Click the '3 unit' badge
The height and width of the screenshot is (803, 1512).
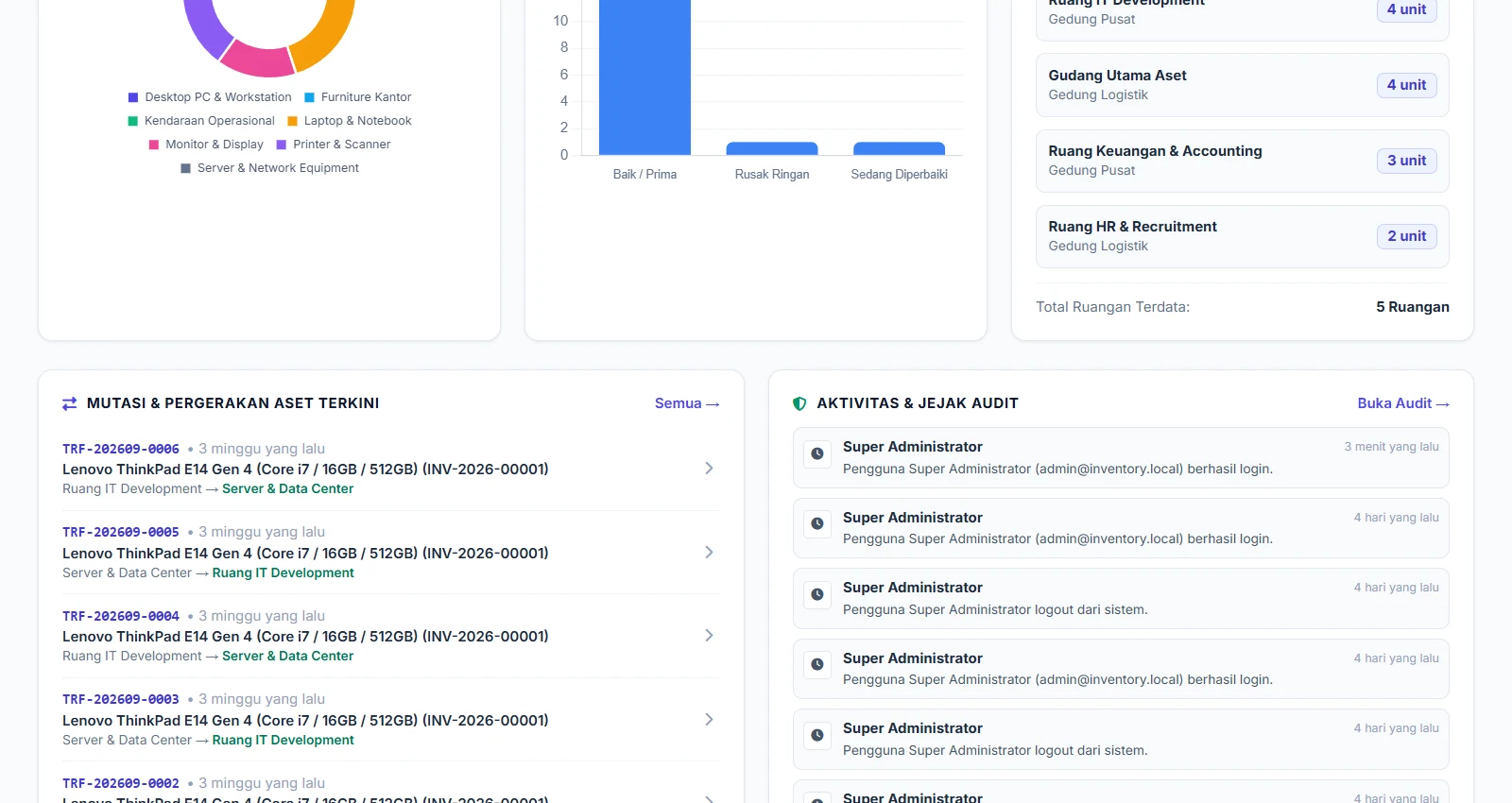click(1406, 161)
